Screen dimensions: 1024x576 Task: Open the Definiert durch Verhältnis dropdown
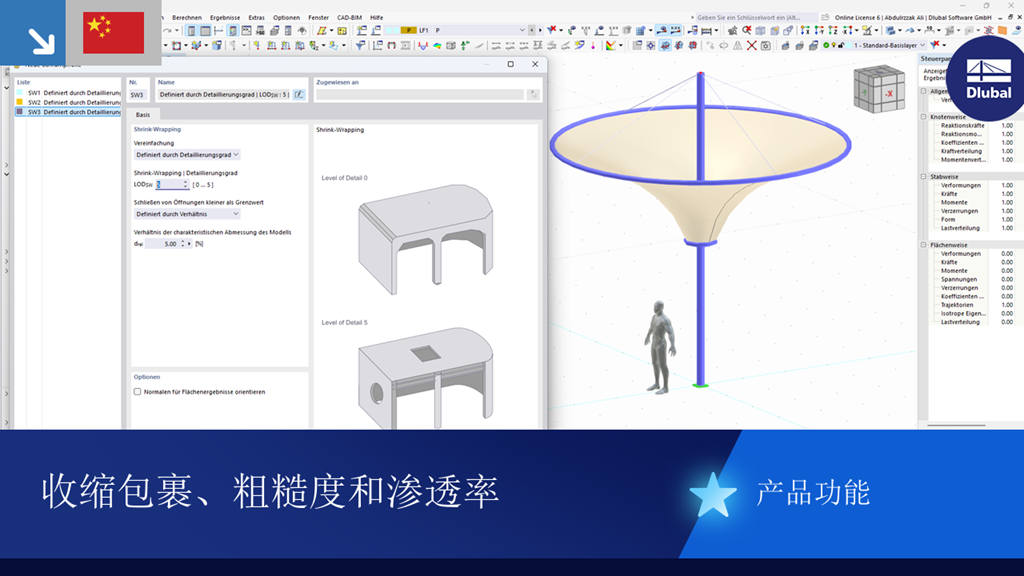tap(187, 214)
